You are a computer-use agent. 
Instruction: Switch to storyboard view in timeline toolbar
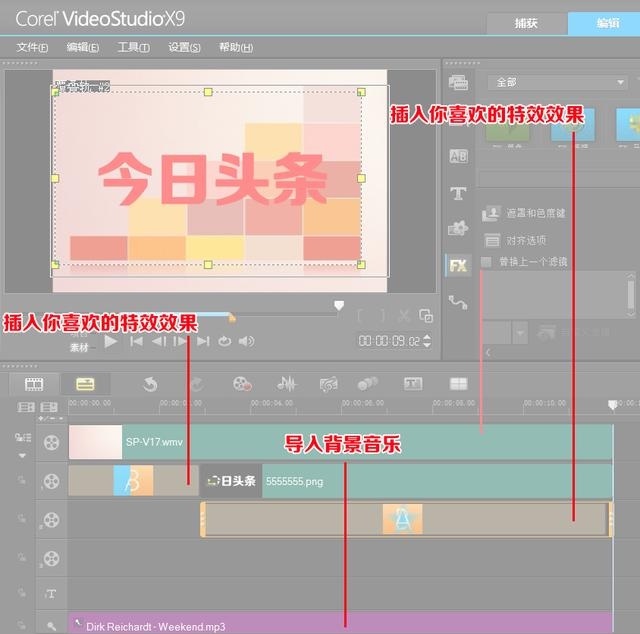[x=34, y=384]
